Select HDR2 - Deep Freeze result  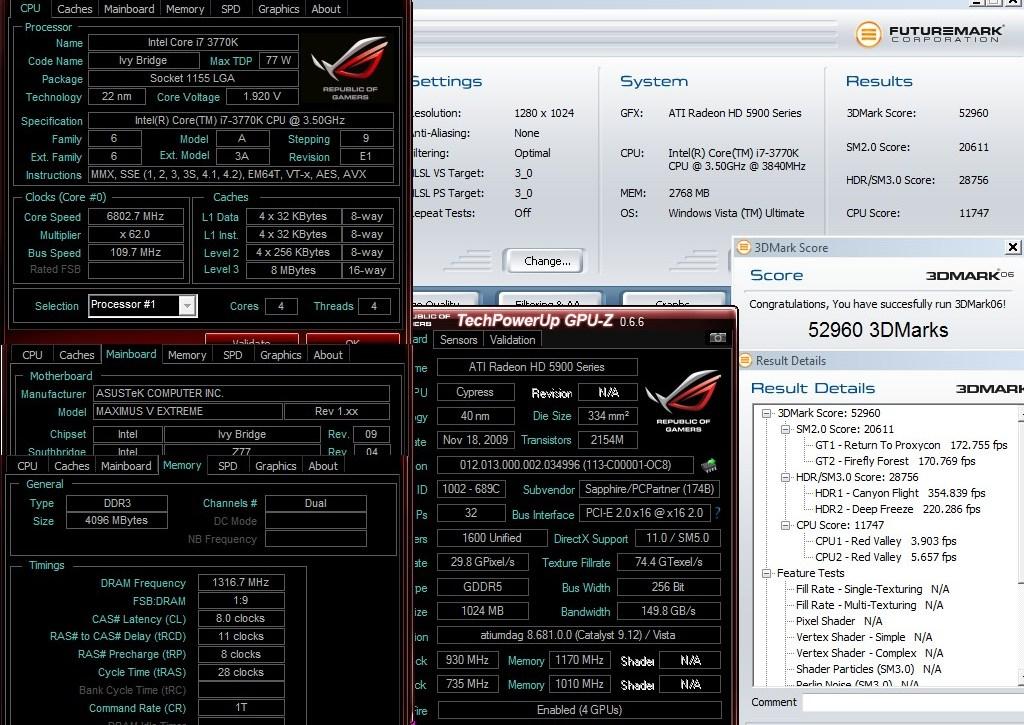click(x=897, y=509)
